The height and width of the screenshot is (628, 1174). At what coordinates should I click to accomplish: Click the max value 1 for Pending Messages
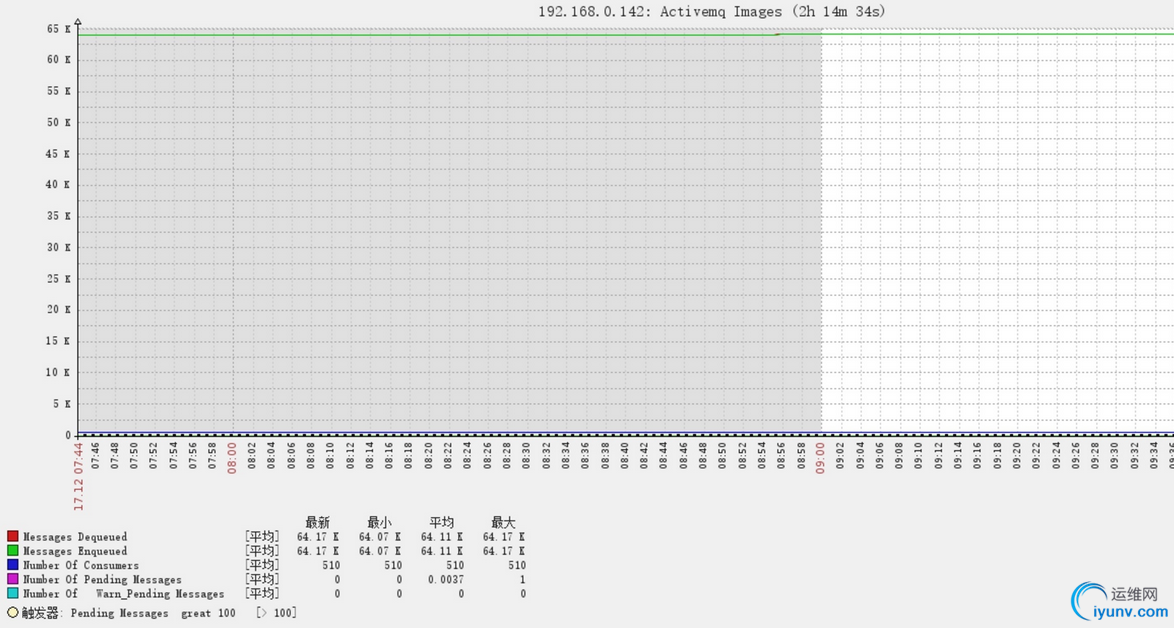[523, 579]
